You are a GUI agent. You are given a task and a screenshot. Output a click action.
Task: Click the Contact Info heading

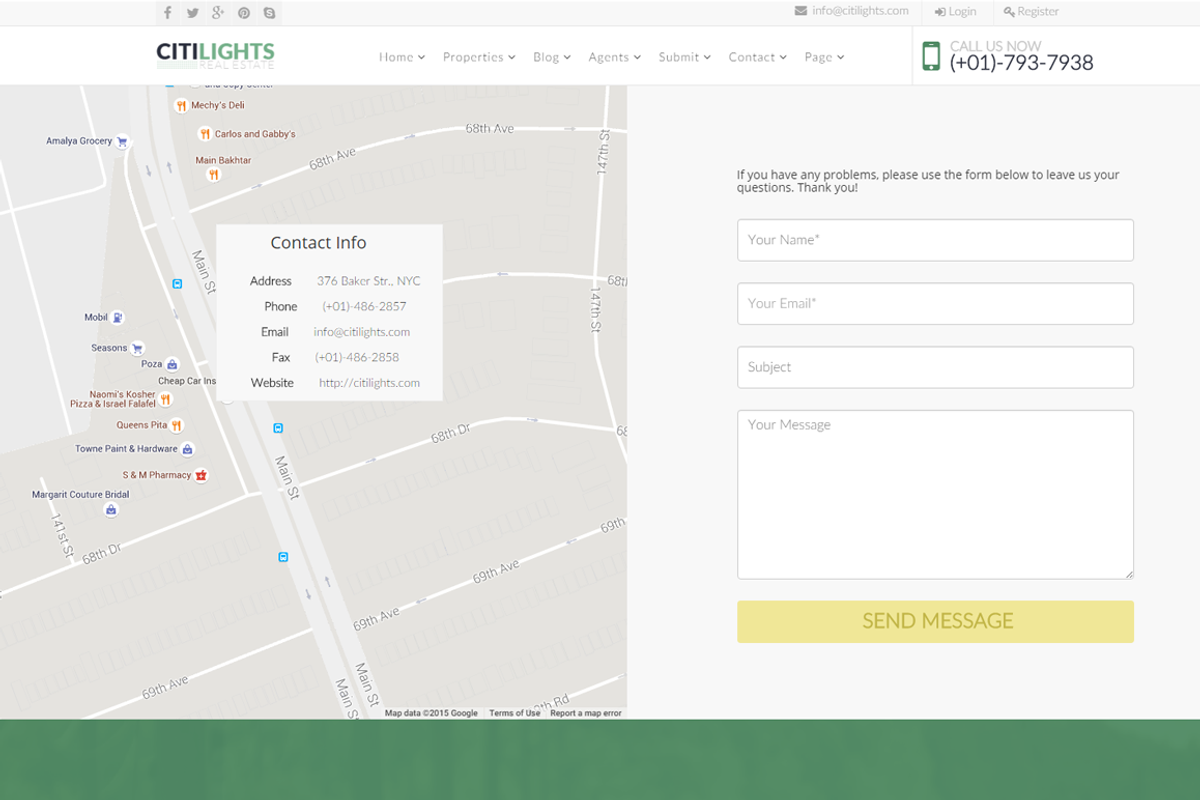pos(318,243)
